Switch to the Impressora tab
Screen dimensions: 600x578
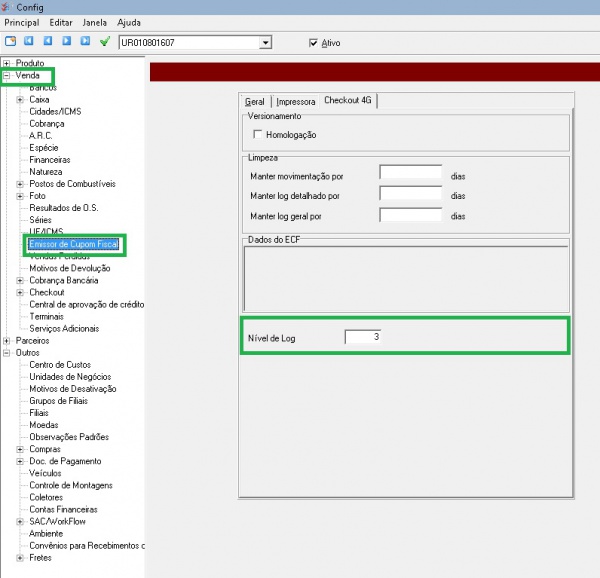click(295, 101)
